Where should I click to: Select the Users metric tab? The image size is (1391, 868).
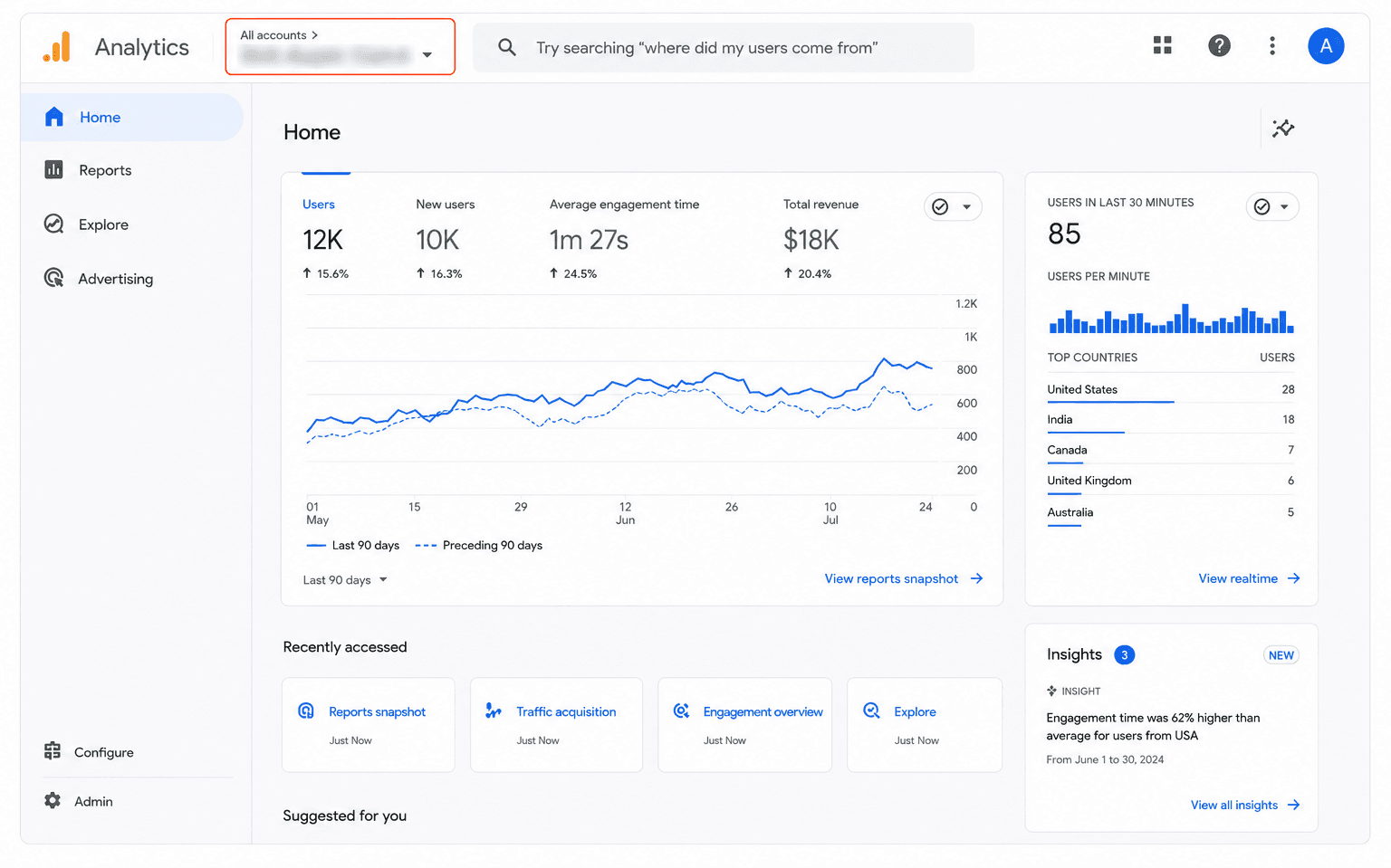tap(326, 238)
